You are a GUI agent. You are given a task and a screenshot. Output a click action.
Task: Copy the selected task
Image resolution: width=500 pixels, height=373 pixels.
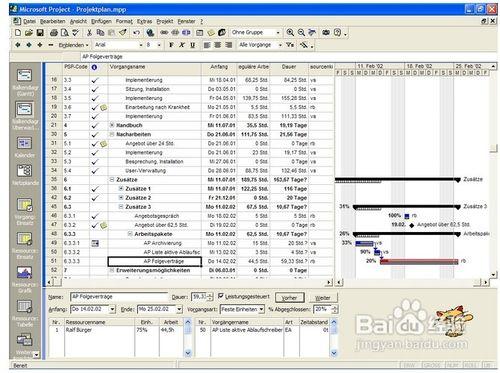[100, 33]
